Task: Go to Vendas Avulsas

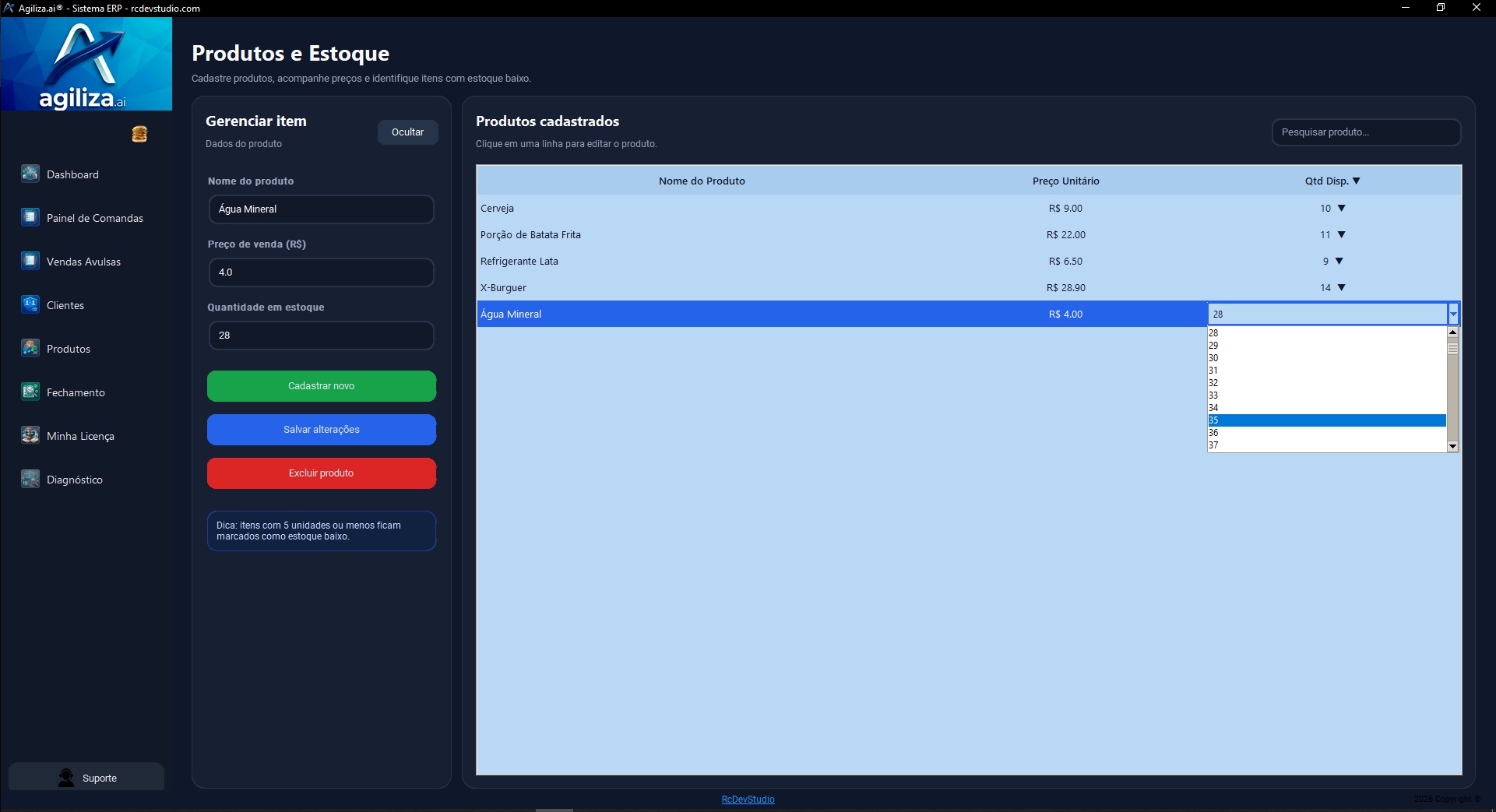Action: pyautogui.click(x=83, y=262)
